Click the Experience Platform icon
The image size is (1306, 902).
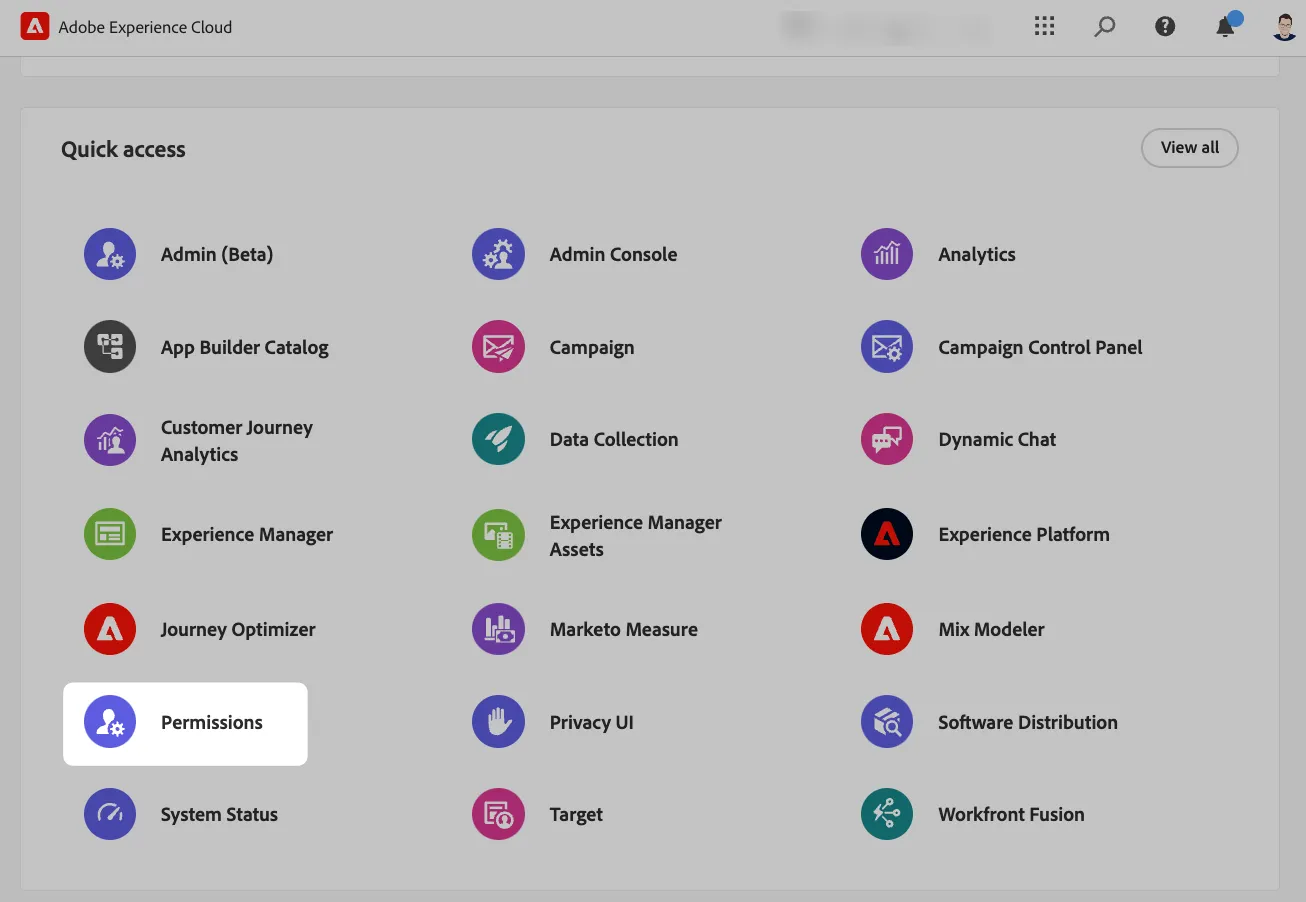point(887,534)
